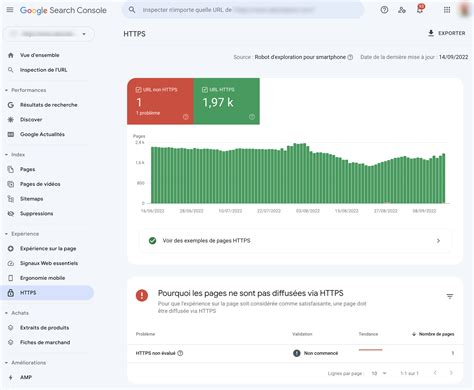
Task: Click the Pages de vidéos icon
Action: click(11, 184)
